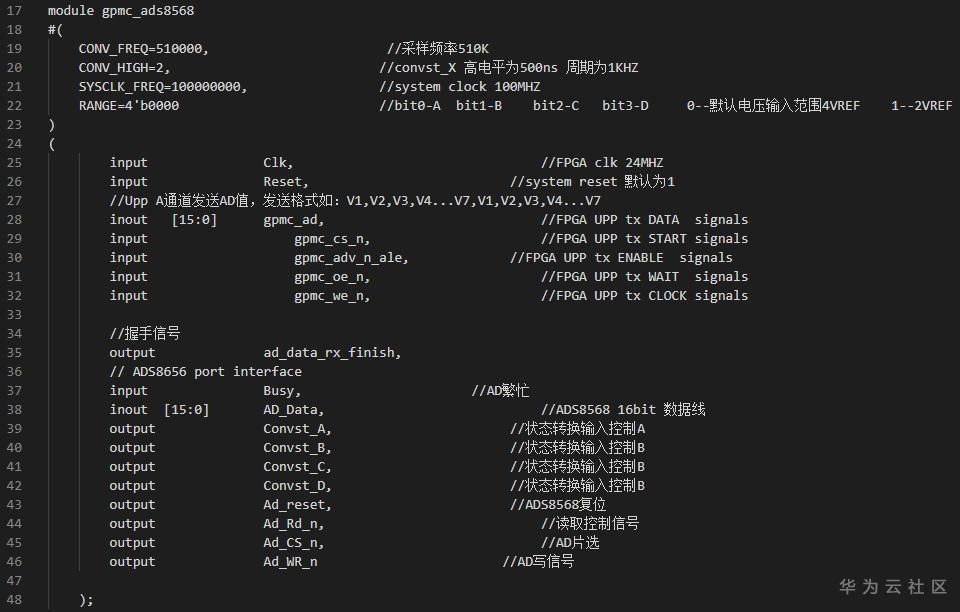
Task: Click the Reset input port name
Action: point(286,182)
